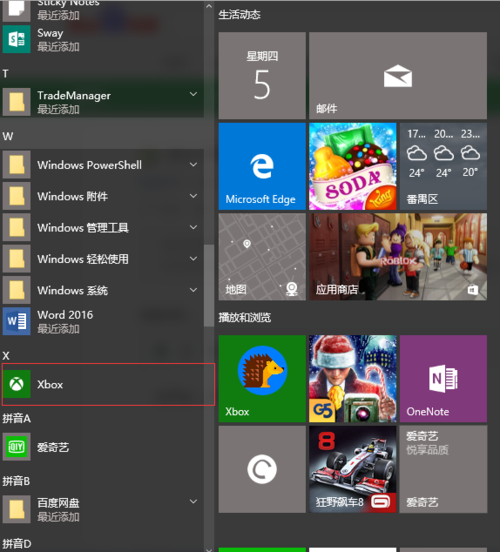
Task: Expand the Windows 系统 chevron
Action: 193,290
